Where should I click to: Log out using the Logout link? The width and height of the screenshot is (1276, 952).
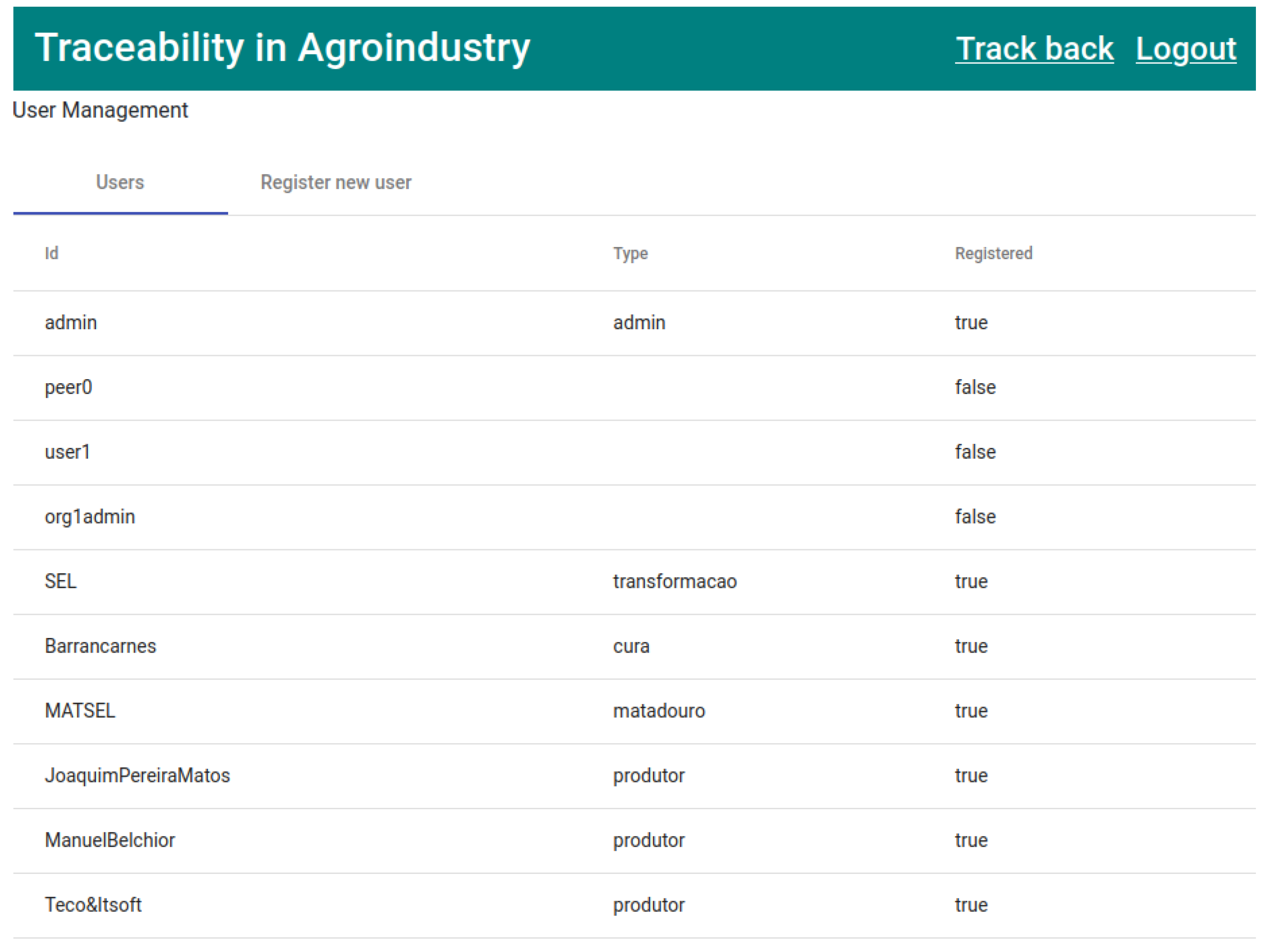pos(1185,49)
